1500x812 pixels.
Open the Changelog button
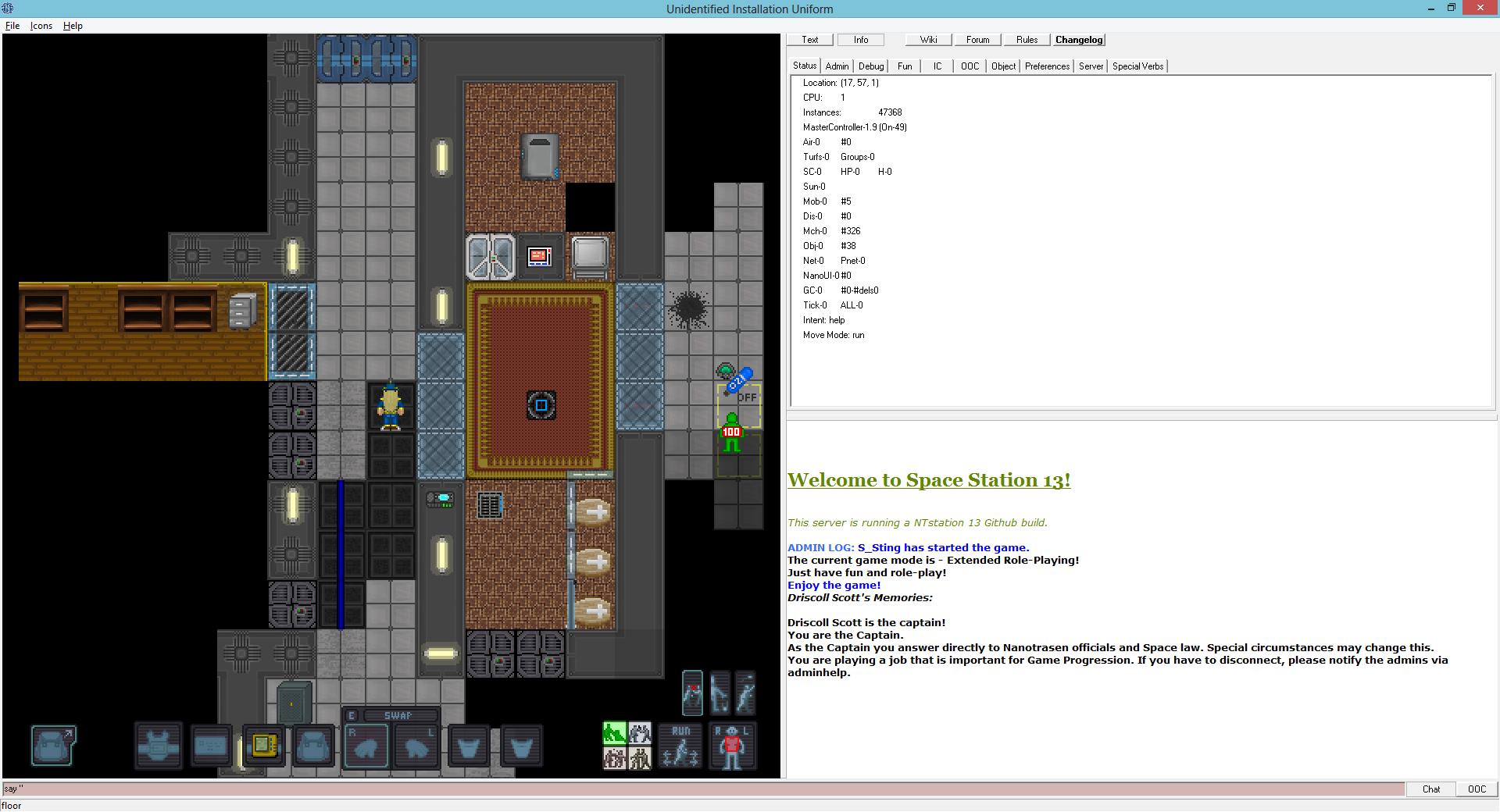click(x=1079, y=40)
